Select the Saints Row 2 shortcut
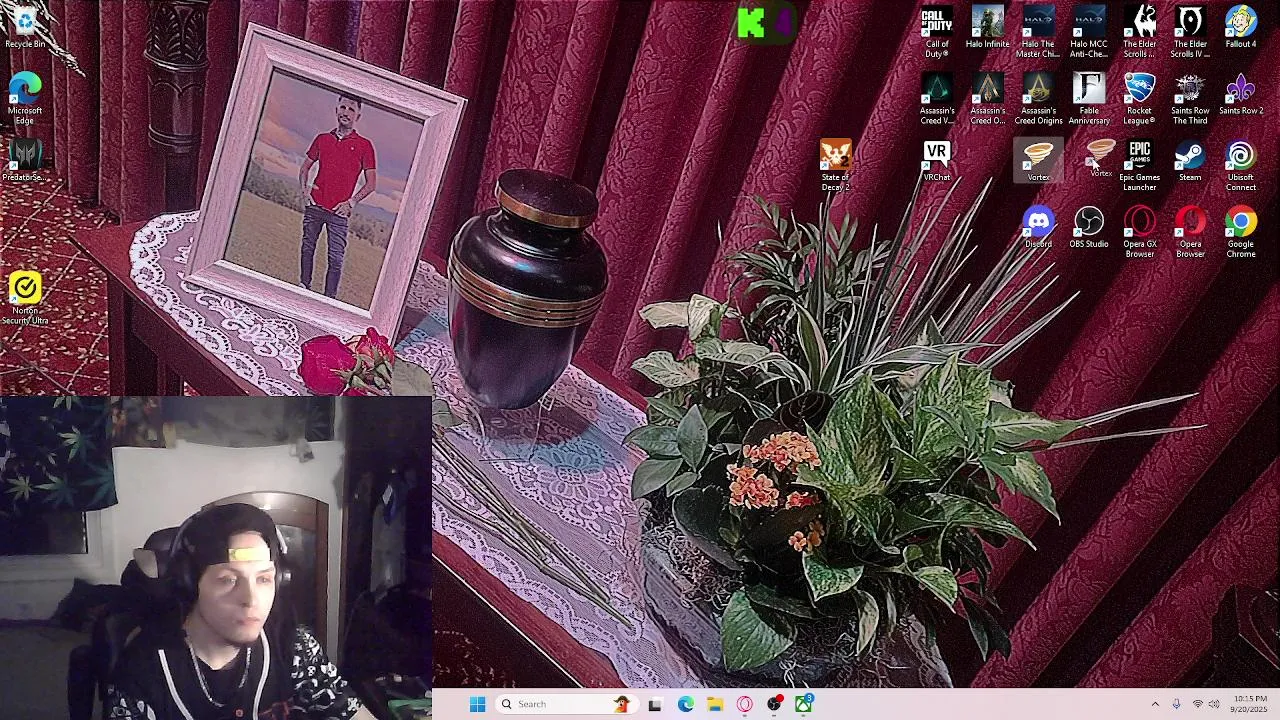 click(1240, 96)
